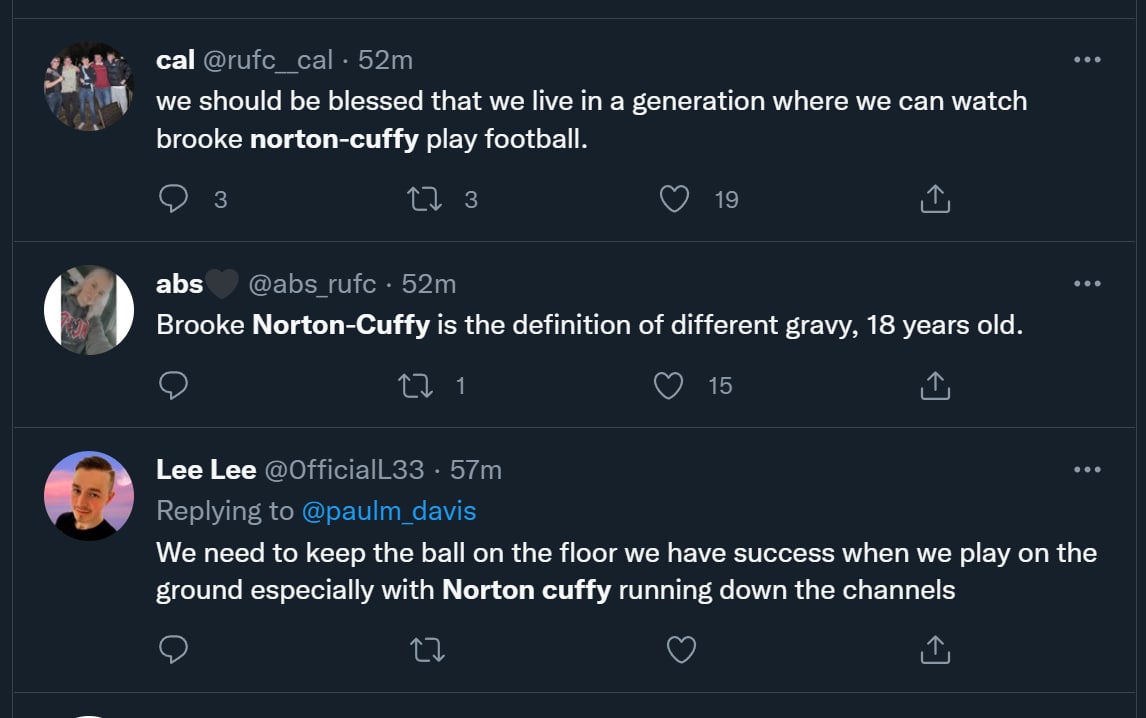Share the abs_rufc tweet

tap(934, 385)
